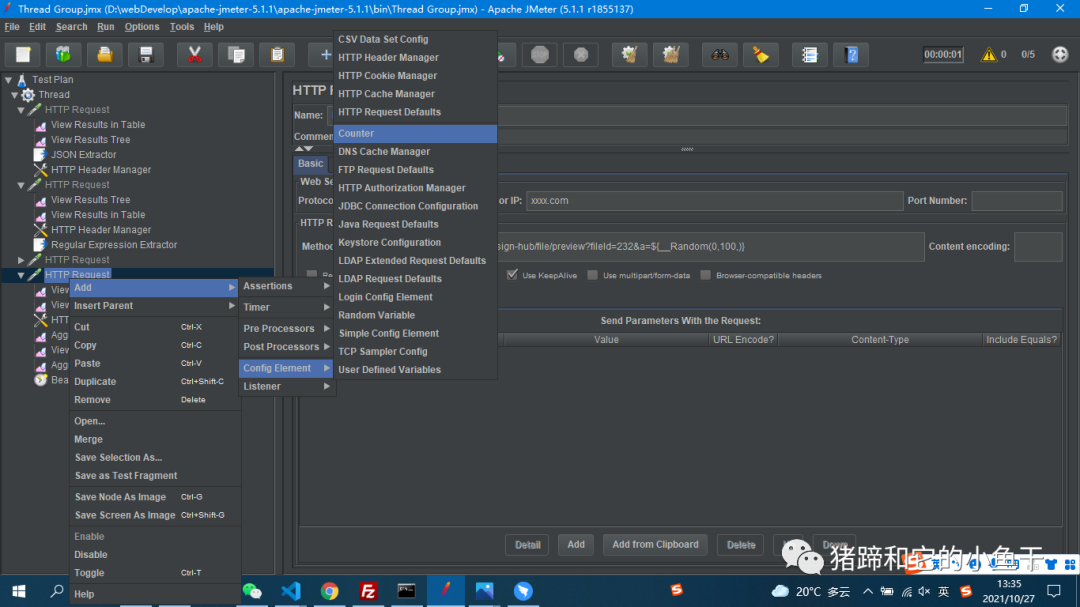This screenshot has width=1080, height=607.
Task: Open the Timer submenu
Action: tap(286, 307)
